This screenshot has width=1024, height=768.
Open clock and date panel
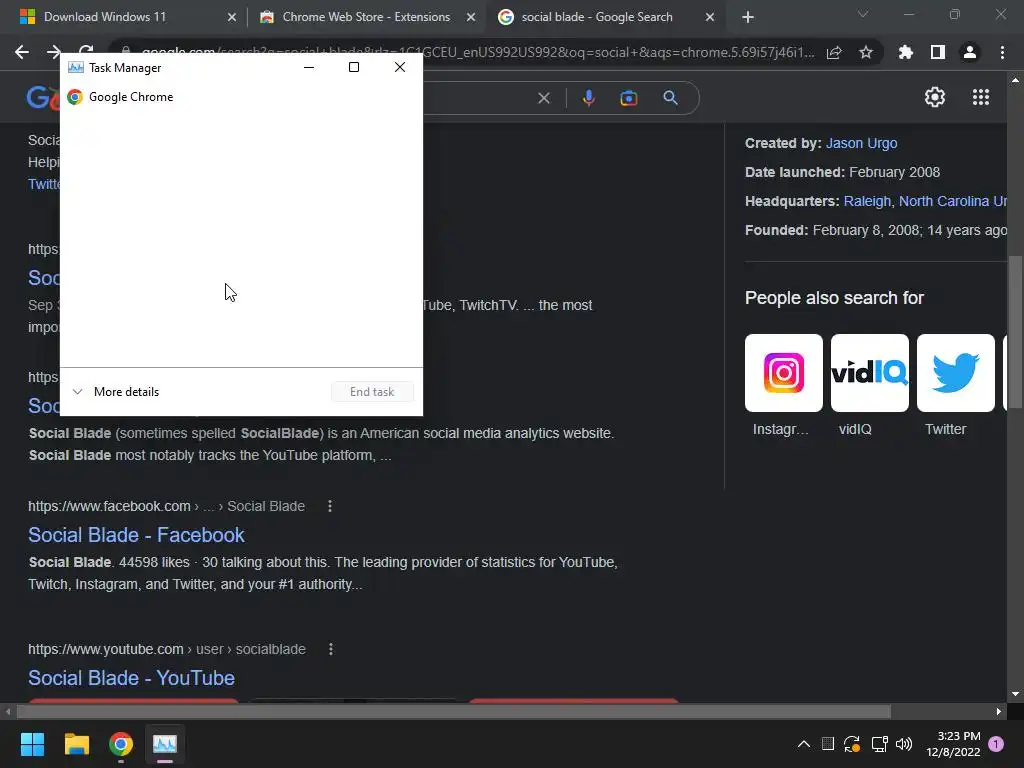953,744
